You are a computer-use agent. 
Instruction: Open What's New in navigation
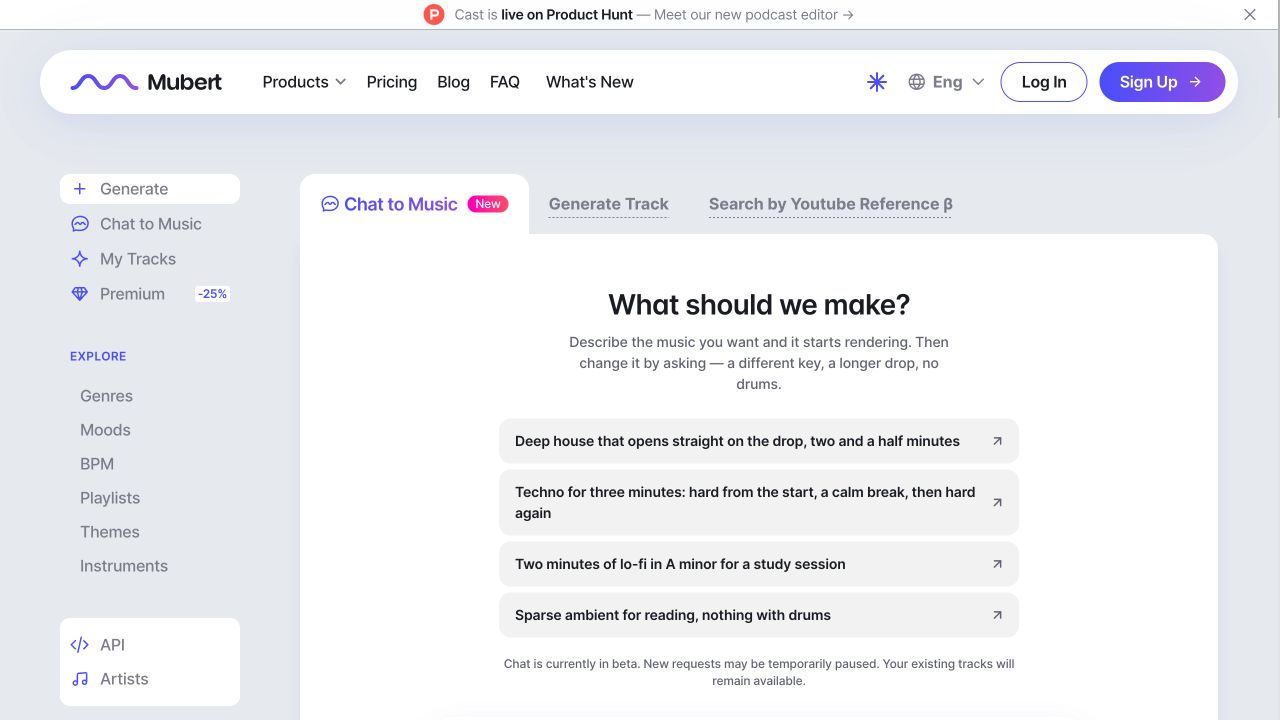click(590, 82)
